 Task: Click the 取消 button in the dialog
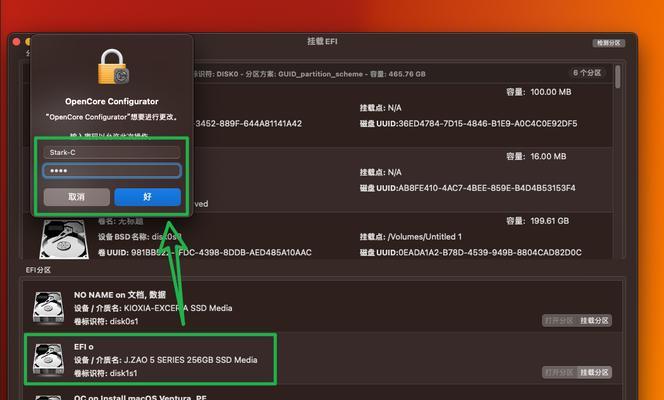[77, 197]
